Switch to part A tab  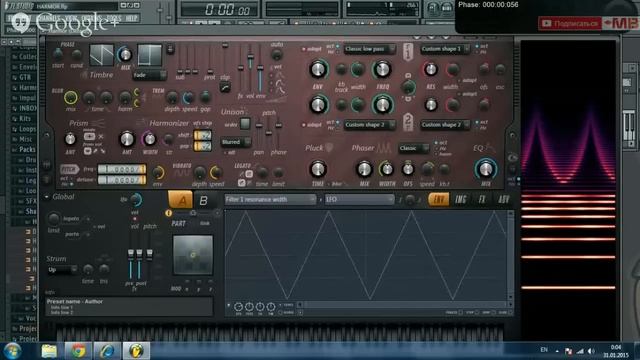tap(181, 200)
